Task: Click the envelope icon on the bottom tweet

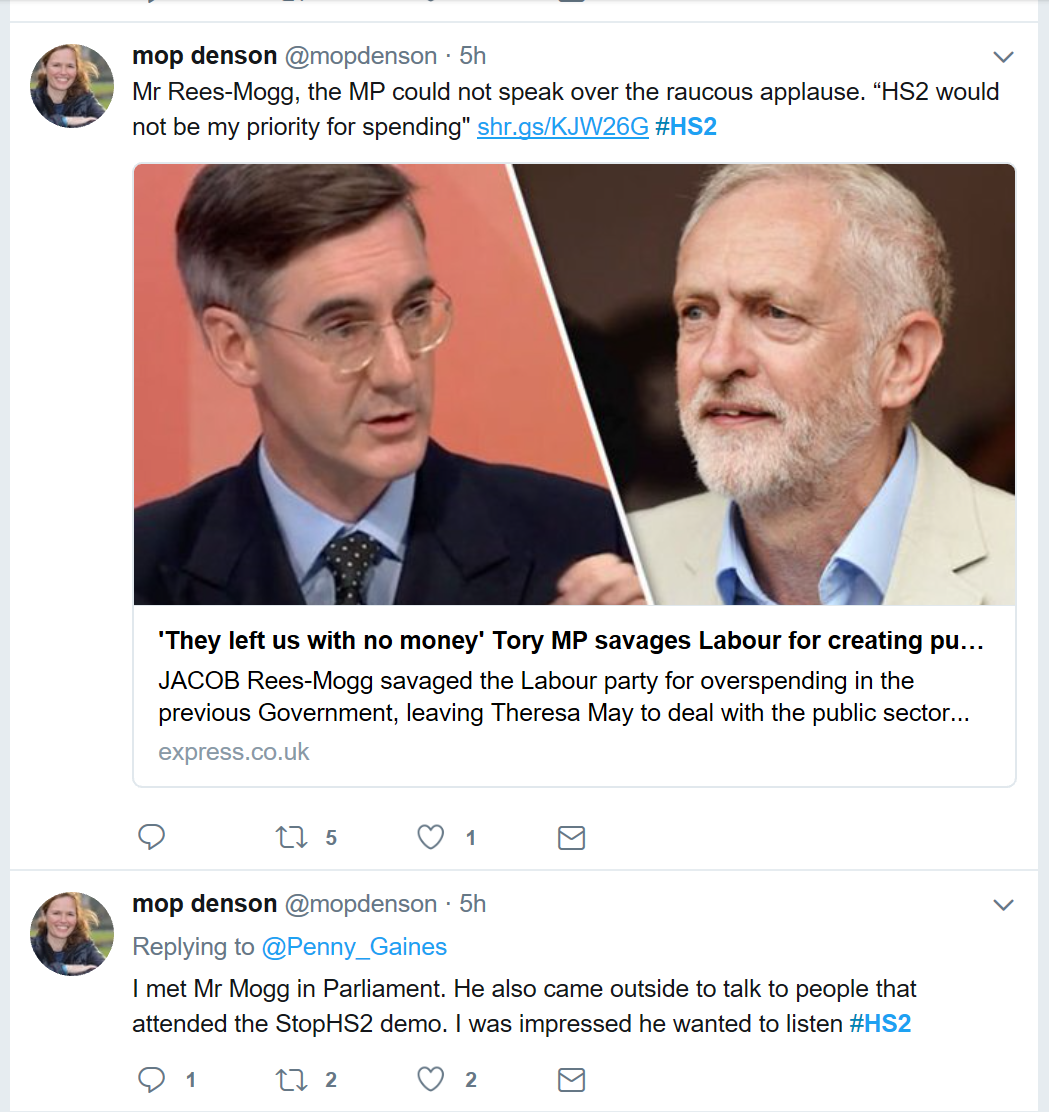Action: click(571, 1080)
